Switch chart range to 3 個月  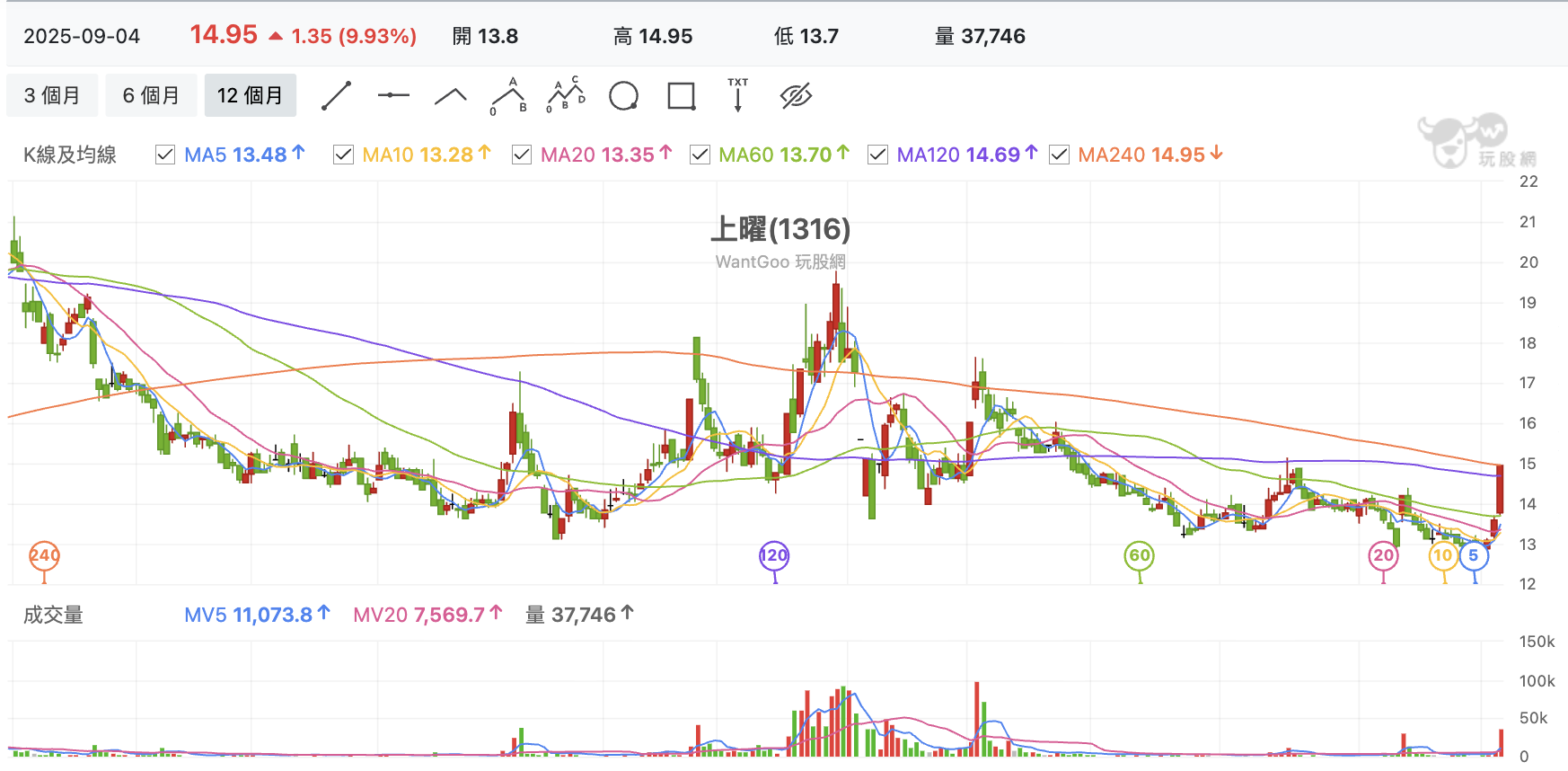point(52,95)
